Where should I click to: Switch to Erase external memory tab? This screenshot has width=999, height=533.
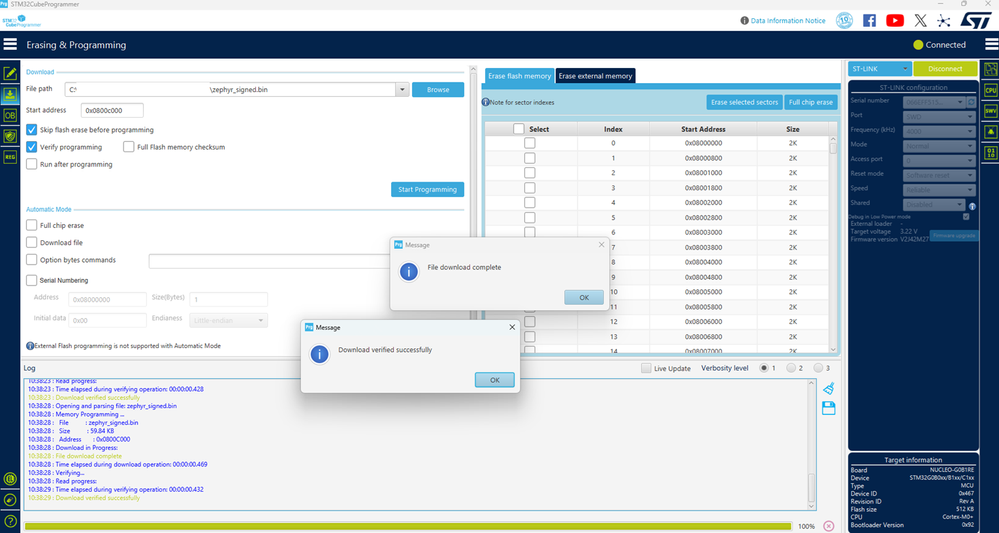click(595, 76)
